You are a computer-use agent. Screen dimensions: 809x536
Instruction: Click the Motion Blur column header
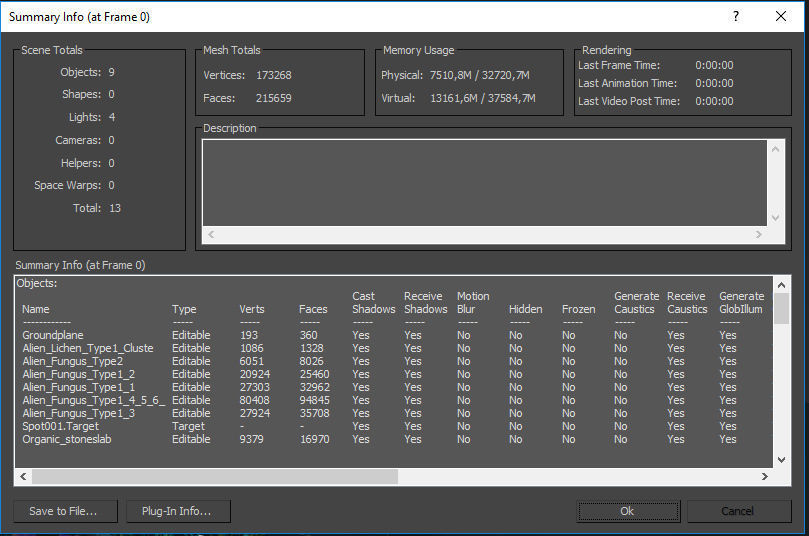click(473, 303)
